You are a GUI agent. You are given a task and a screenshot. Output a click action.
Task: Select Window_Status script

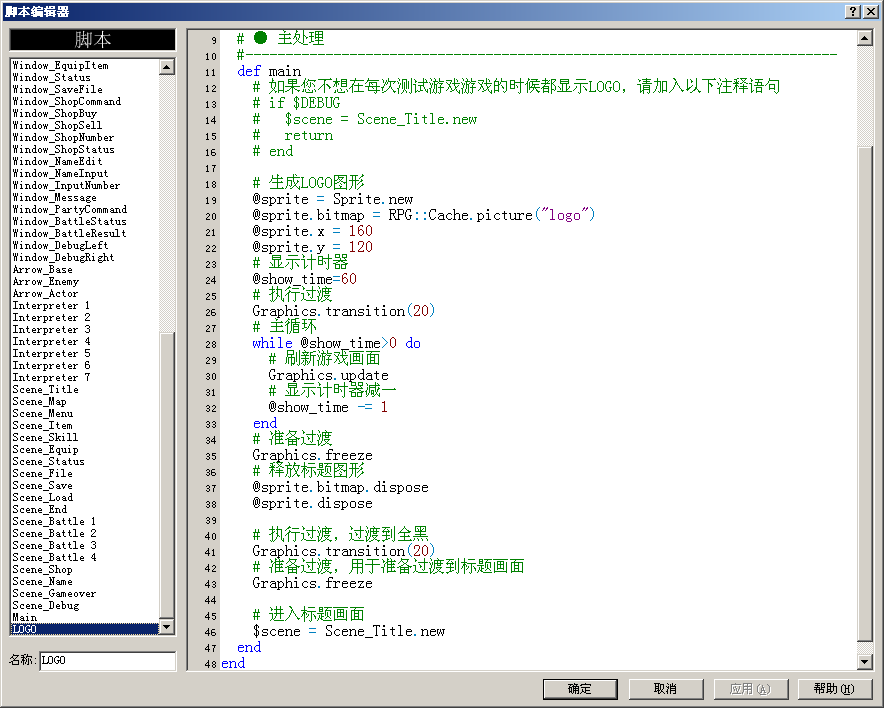[85, 77]
